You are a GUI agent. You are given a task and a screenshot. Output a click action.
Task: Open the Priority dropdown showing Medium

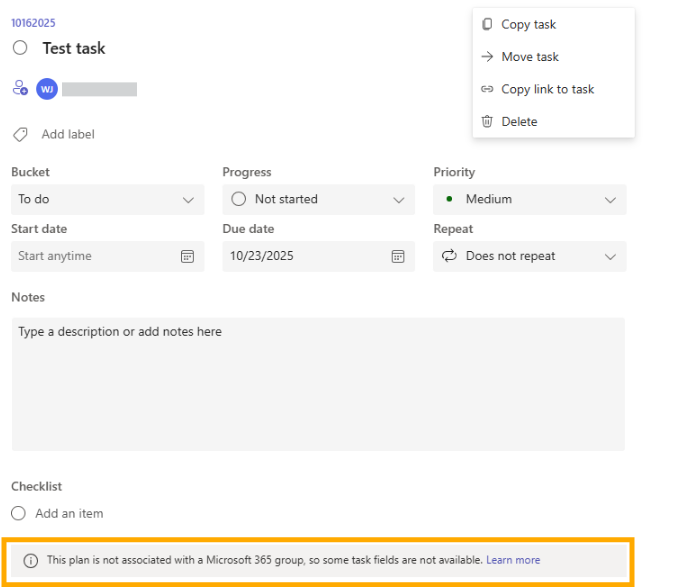(x=611, y=199)
